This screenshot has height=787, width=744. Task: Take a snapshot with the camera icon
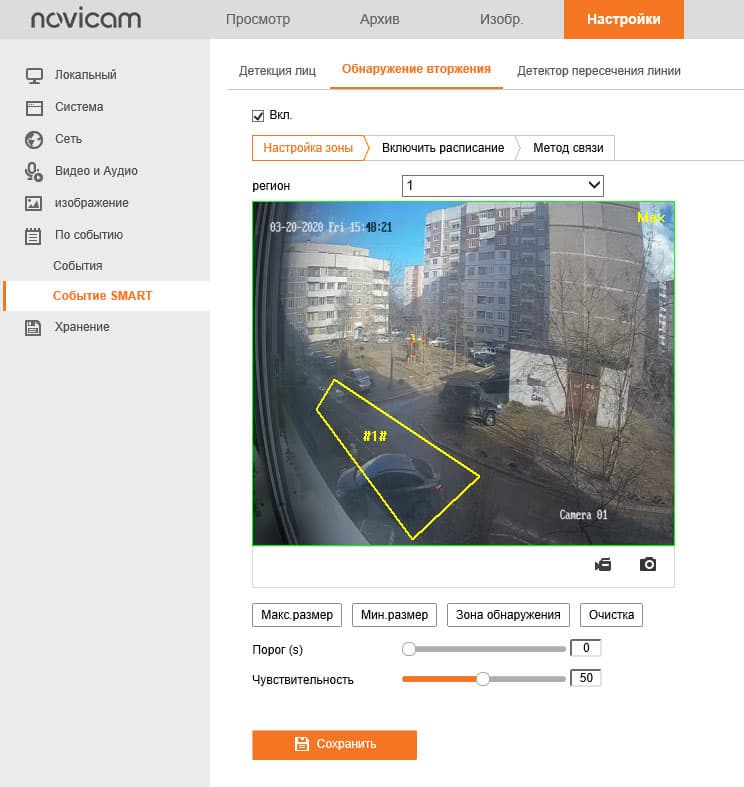point(648,565)
